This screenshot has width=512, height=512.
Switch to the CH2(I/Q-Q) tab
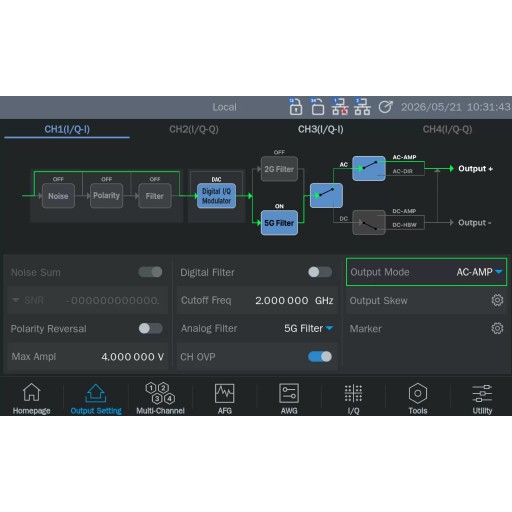pos(194,129)
